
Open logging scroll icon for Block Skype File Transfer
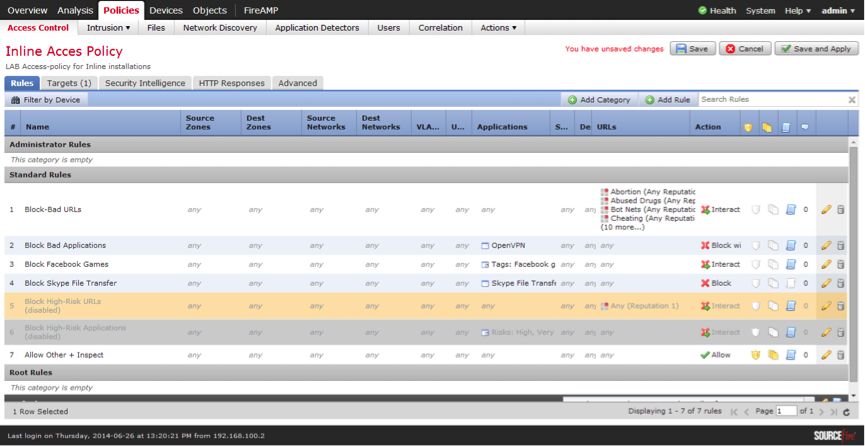(x=791, y=283)
